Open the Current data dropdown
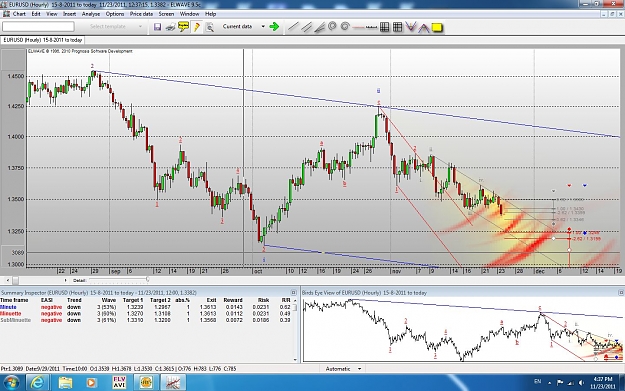 click(244, 27)
